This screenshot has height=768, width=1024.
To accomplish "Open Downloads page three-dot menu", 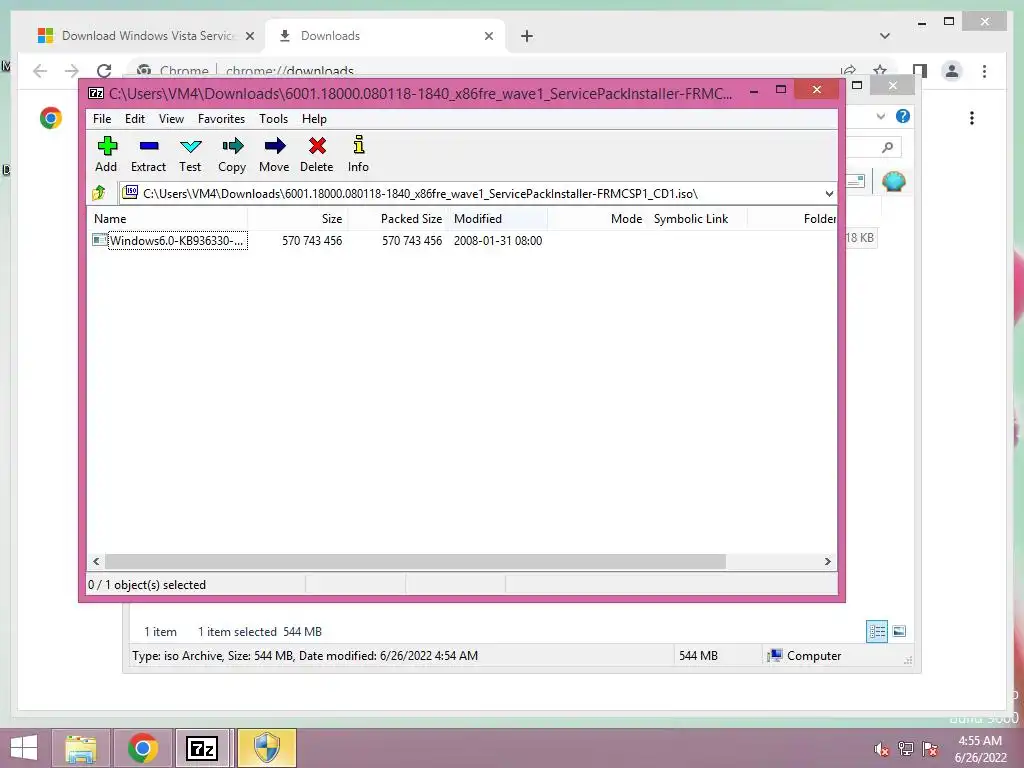I will [972, 118].
